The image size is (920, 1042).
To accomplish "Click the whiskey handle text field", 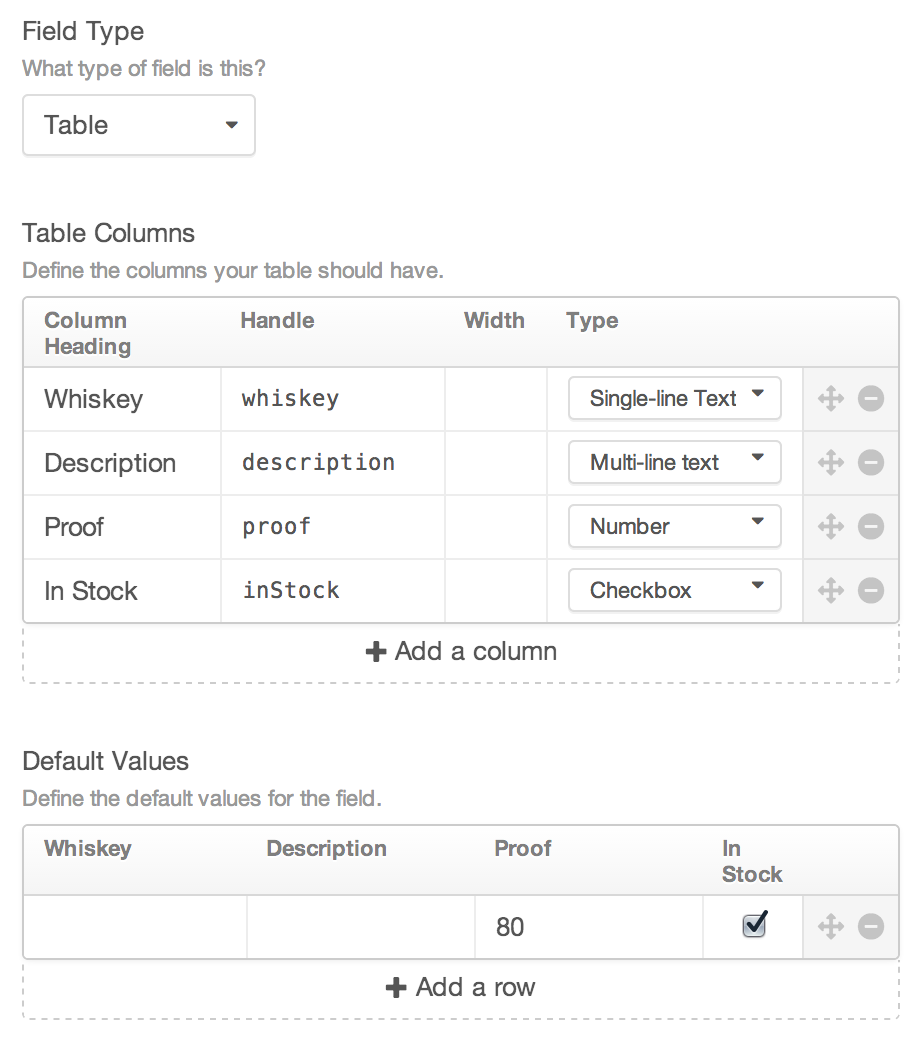I will pyautogui.click(x=332, y=399).
